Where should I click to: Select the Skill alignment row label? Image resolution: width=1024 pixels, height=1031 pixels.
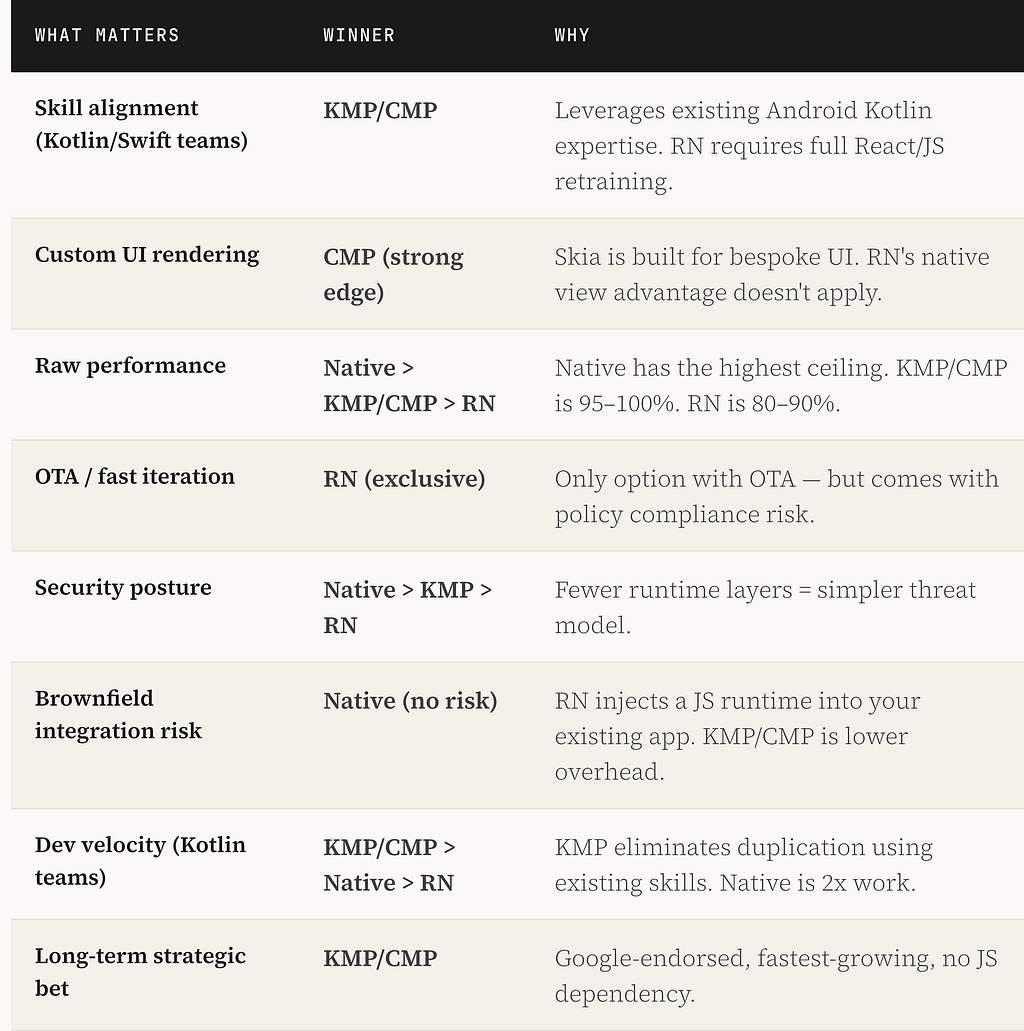[141, 124]
